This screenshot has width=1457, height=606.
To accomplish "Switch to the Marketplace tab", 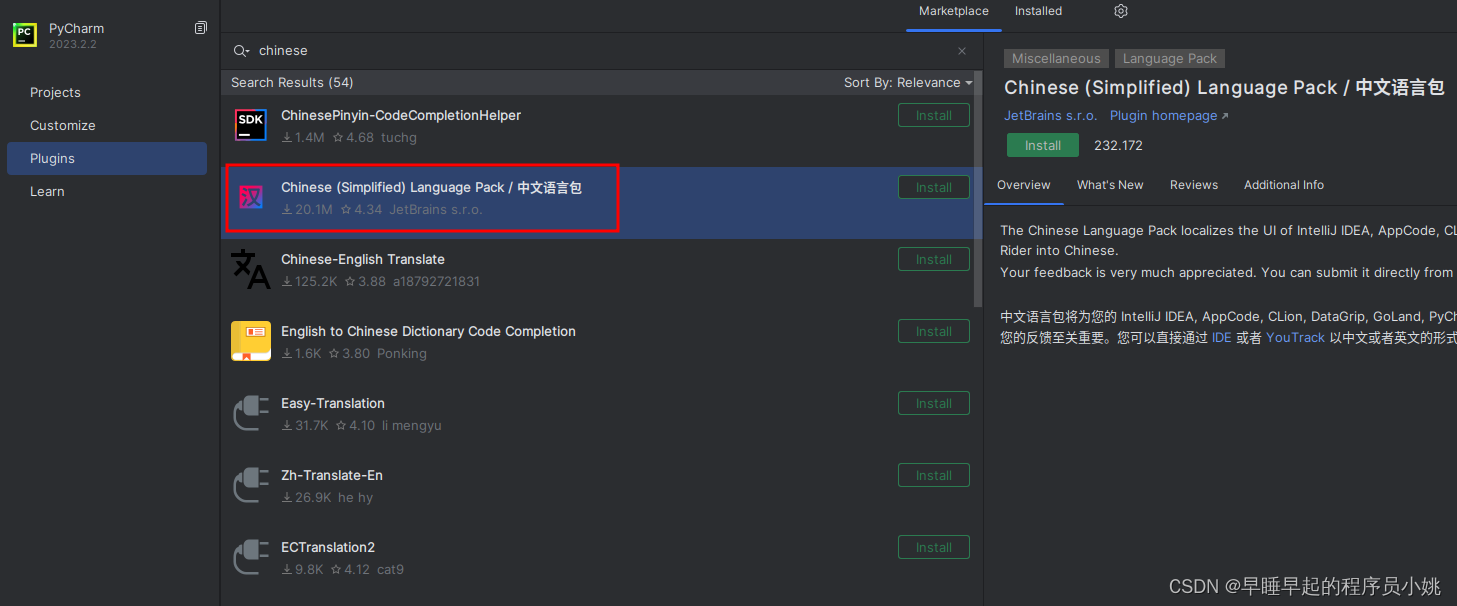I will point(954,11).
